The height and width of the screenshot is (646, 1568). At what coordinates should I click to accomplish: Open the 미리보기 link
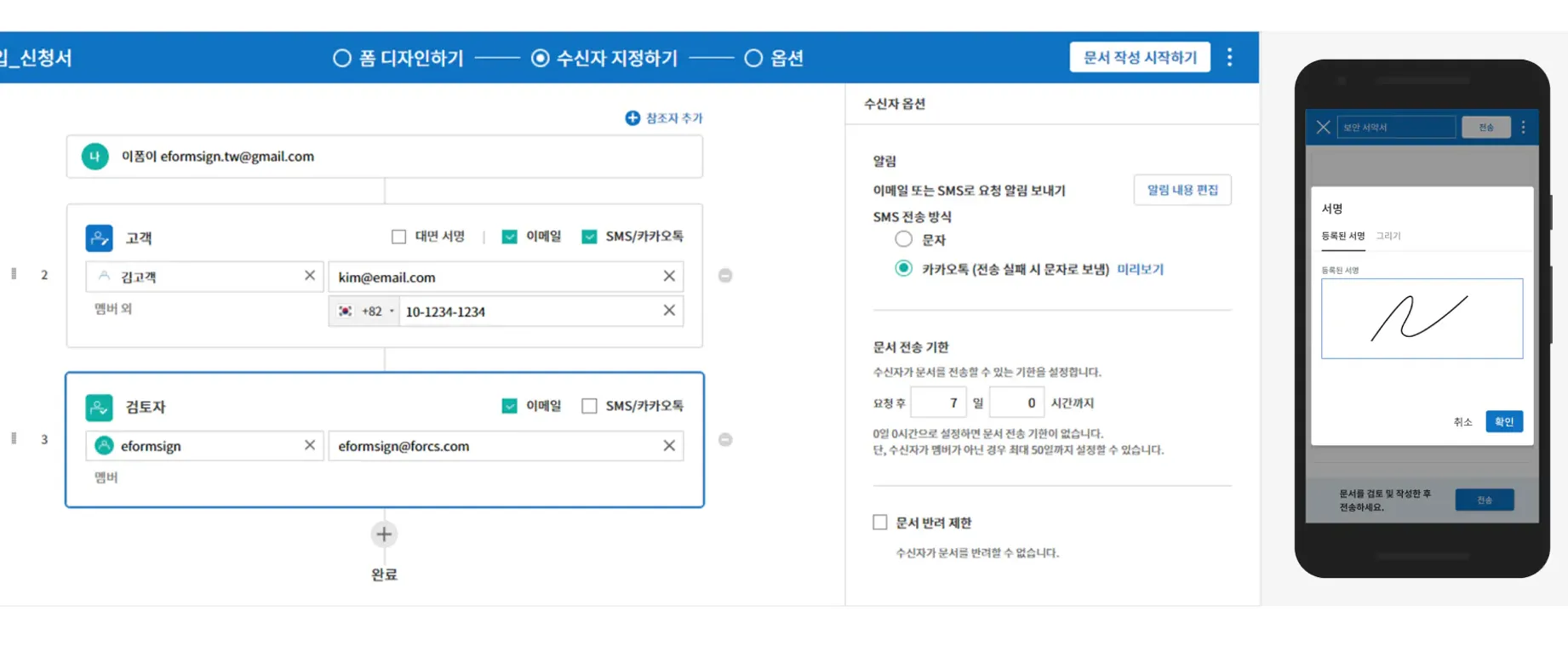[1140, 269]
